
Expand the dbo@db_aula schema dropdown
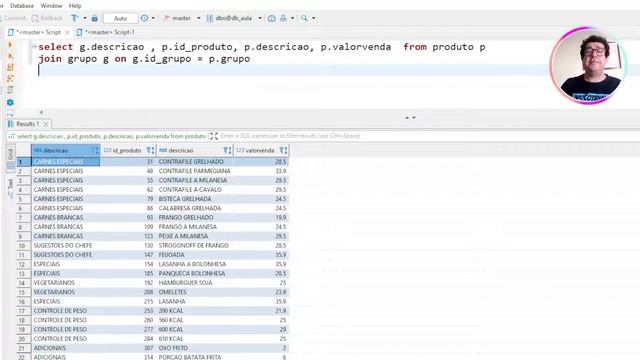point(260,18)
